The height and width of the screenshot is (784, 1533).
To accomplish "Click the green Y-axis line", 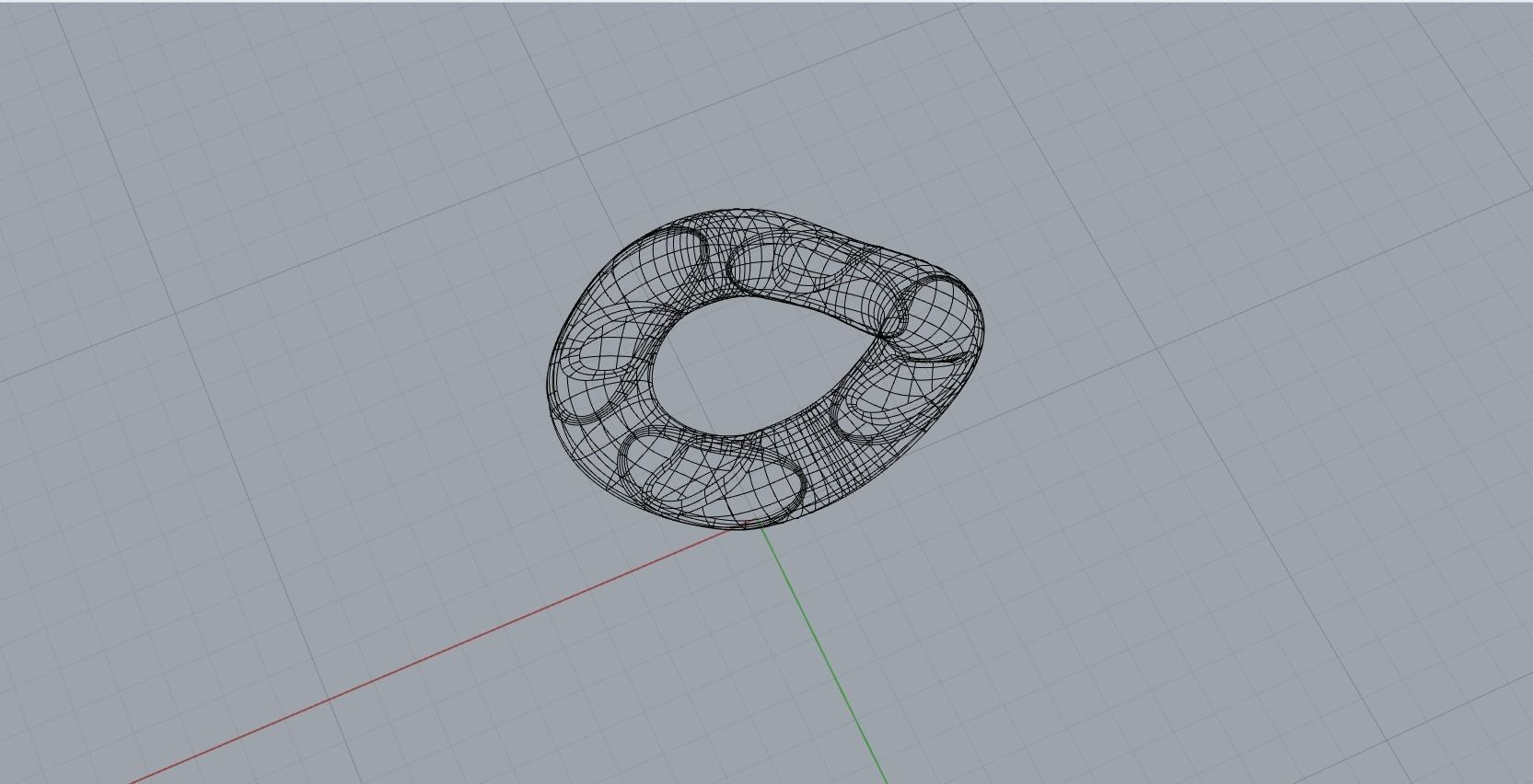I will [821, 654].
